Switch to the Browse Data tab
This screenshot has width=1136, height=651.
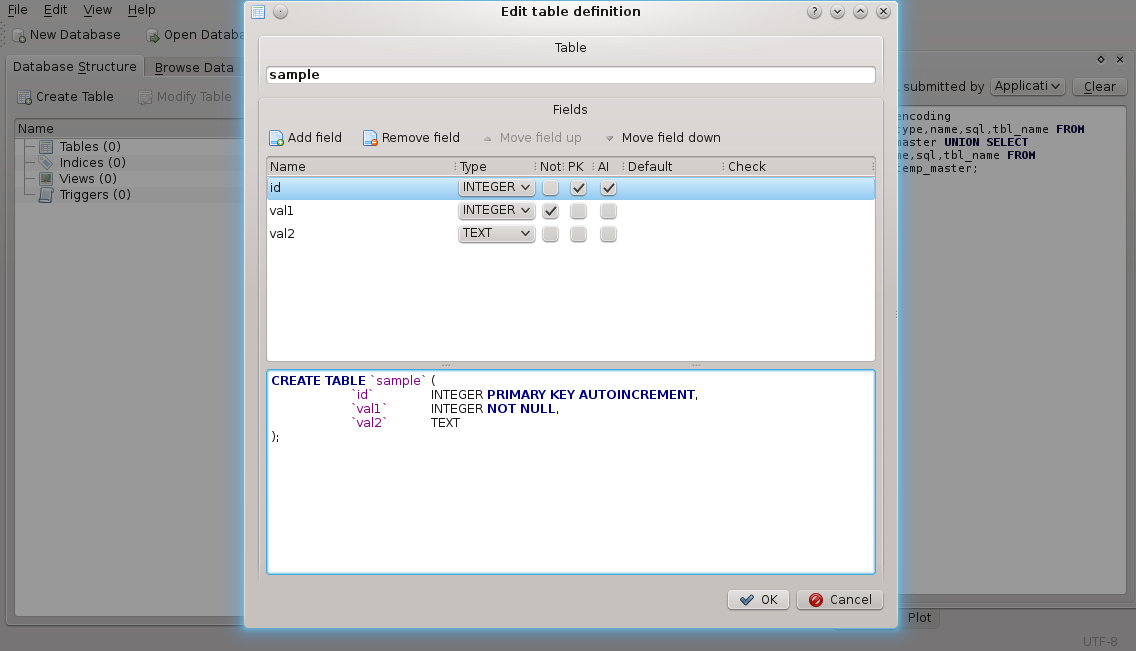pyautogui.click(x=193, y=67)
